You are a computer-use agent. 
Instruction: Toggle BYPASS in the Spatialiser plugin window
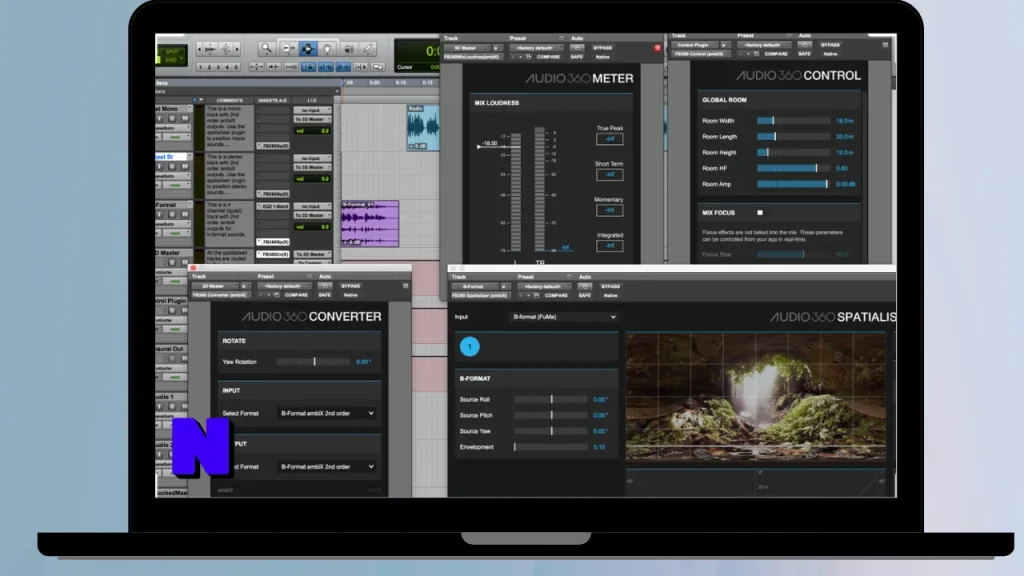point(610,287)
